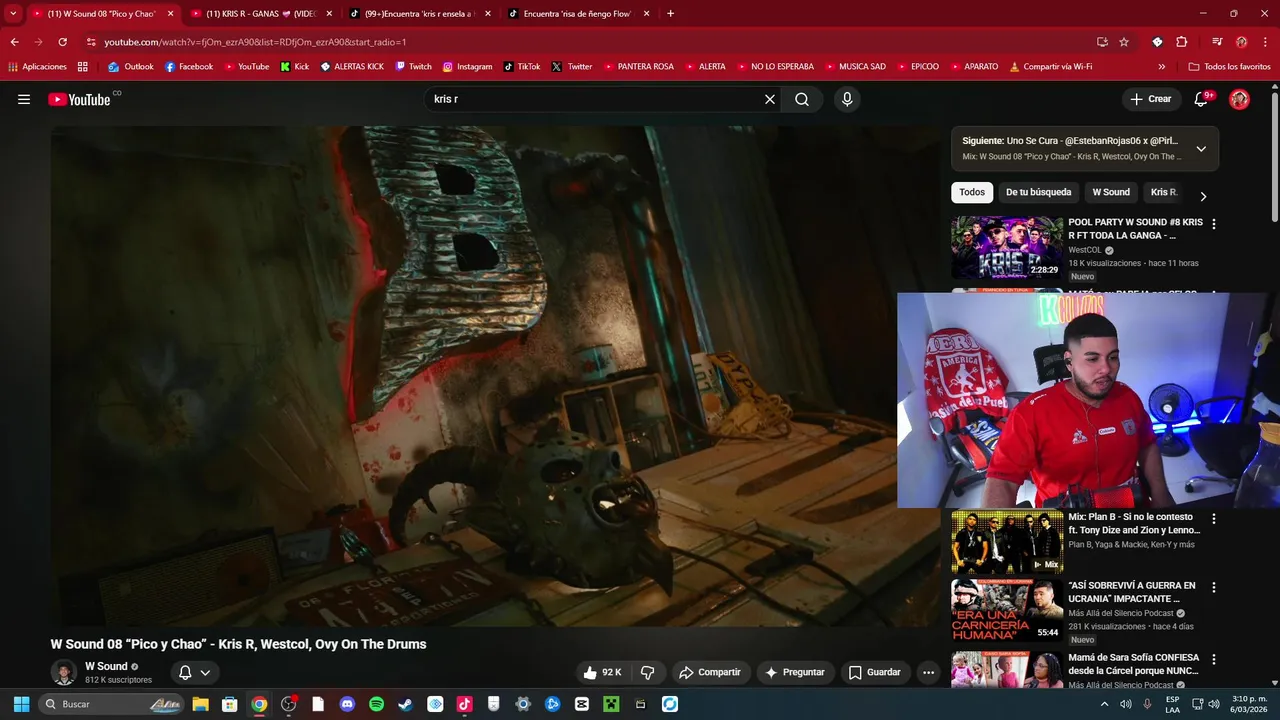Click the Compartir button
The image size is (1280, 720).
[x=710, y=672]
